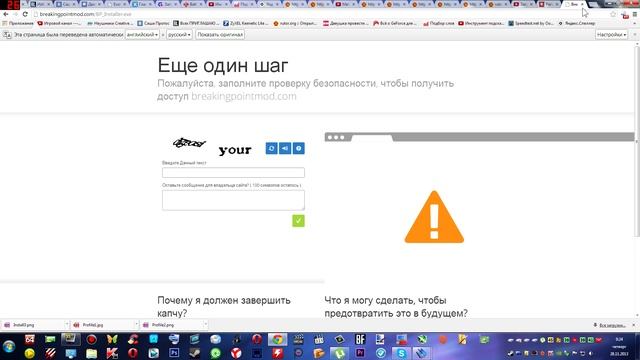Reload the page in browser toolbar
This screenshot has width=640, height=360.
[x=25, y=14]
